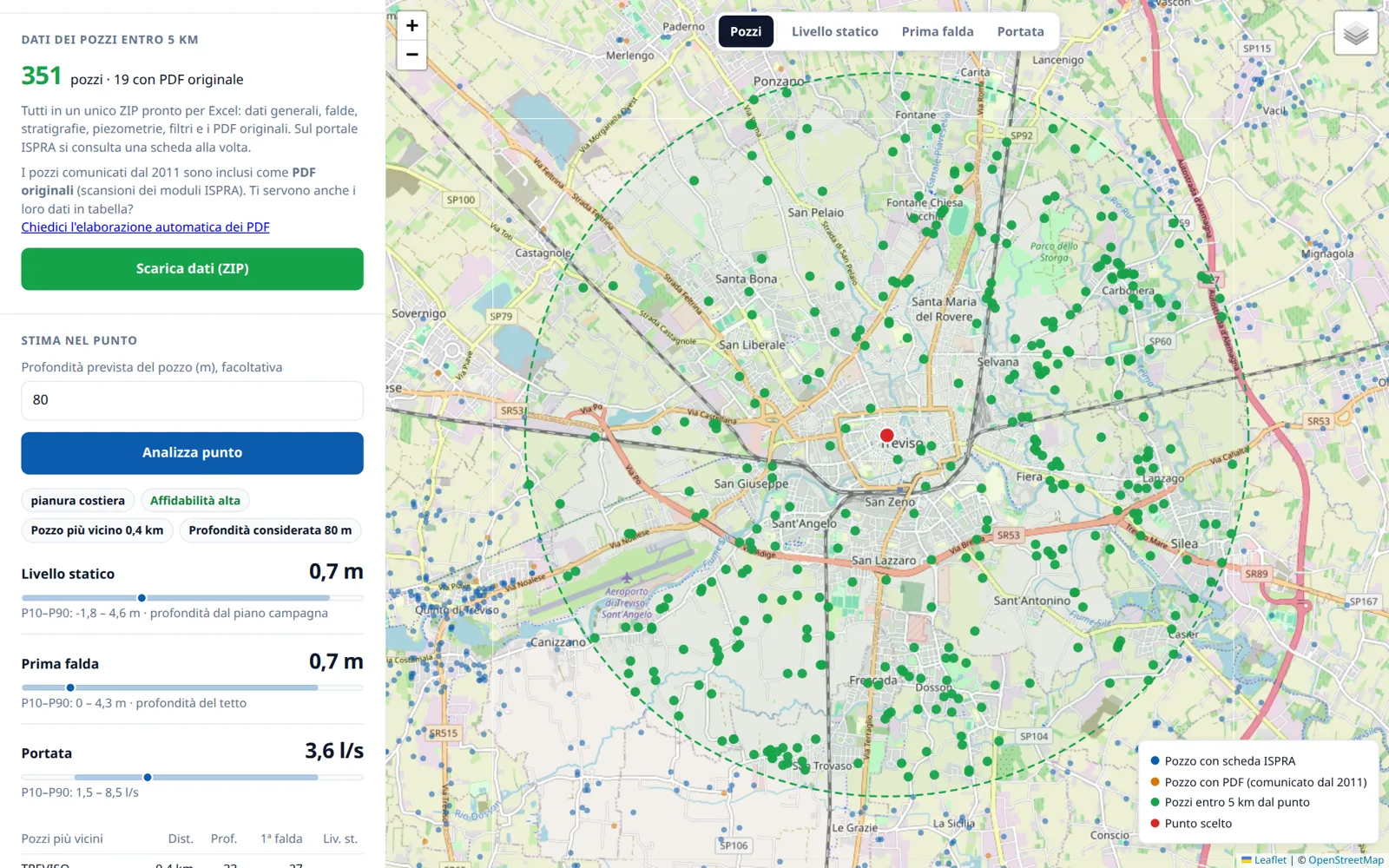The image size is (1389, 868).
Task: Click the 'Liv. st.' column header
Action: pyautogui.click(x=340, y=838)
